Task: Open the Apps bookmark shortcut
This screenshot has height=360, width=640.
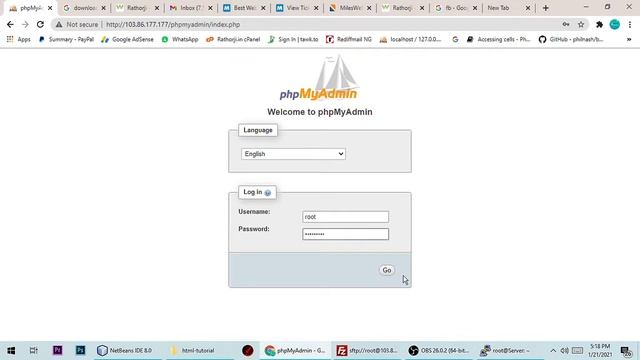Action: pyautogui.click(x=18, y=39)
